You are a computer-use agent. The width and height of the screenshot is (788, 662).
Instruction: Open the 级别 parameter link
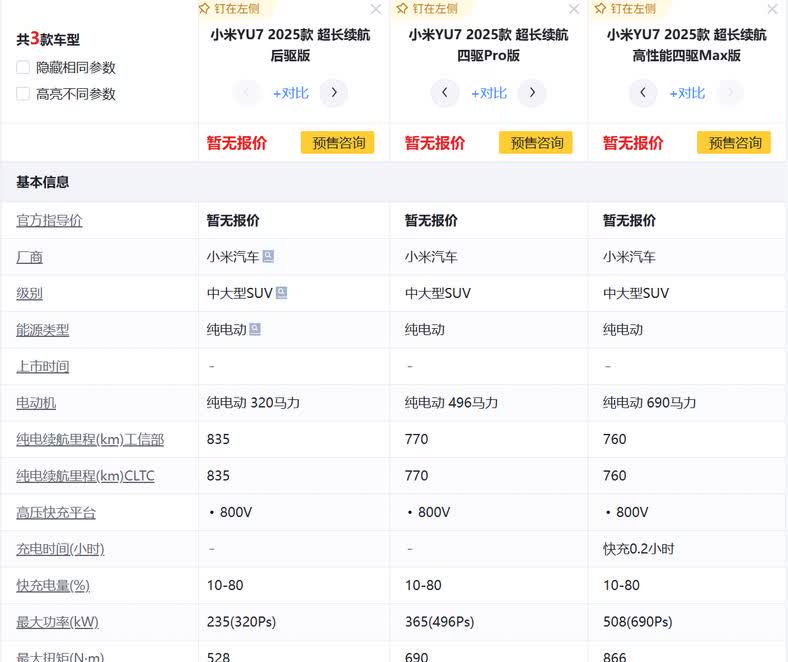coord(29,294)
